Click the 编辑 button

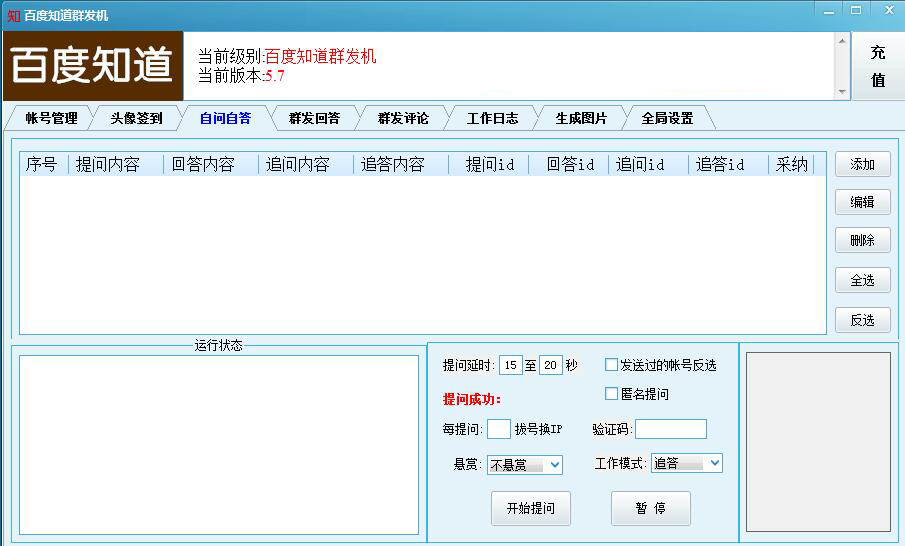click(862, 202)
